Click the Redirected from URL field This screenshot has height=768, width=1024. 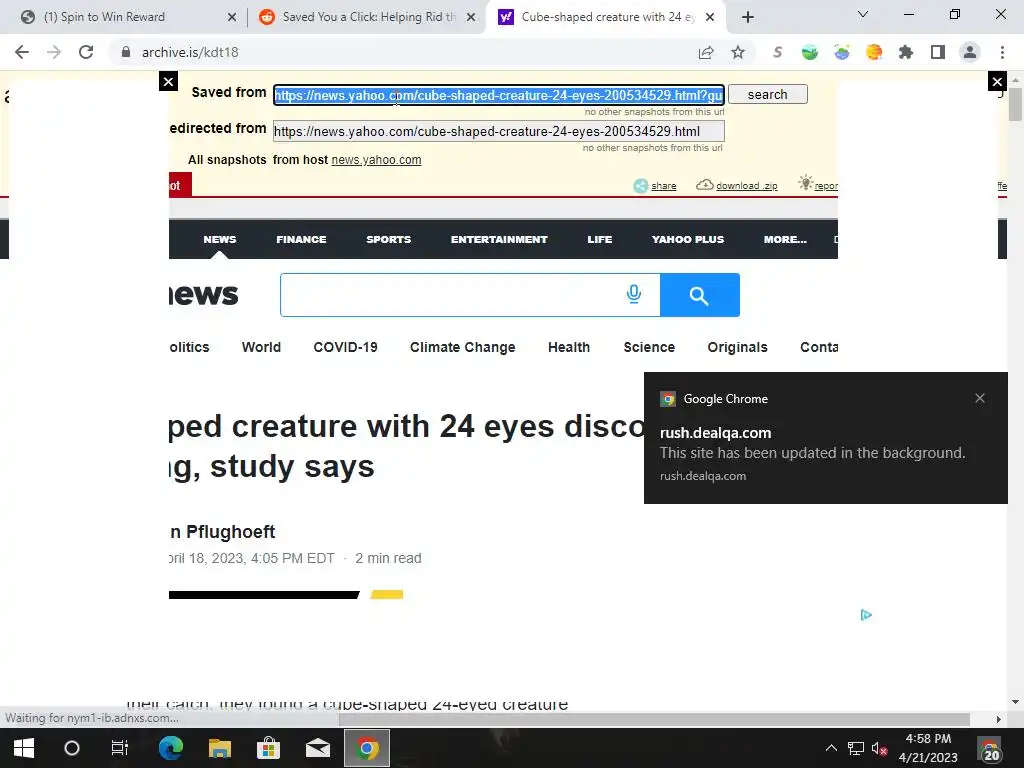pos(499,131)
